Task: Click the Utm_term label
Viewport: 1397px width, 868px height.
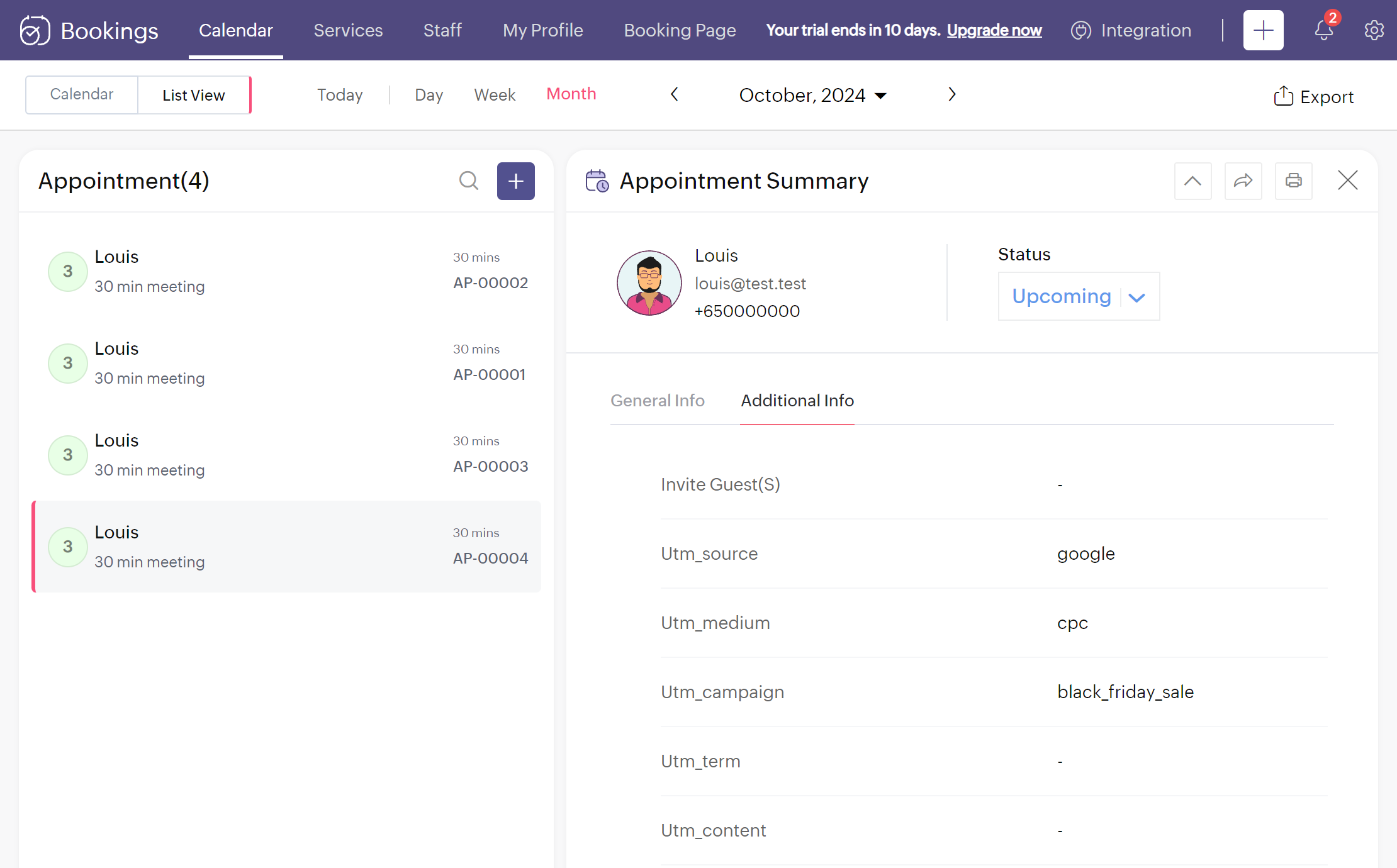Action: (700, 761)
